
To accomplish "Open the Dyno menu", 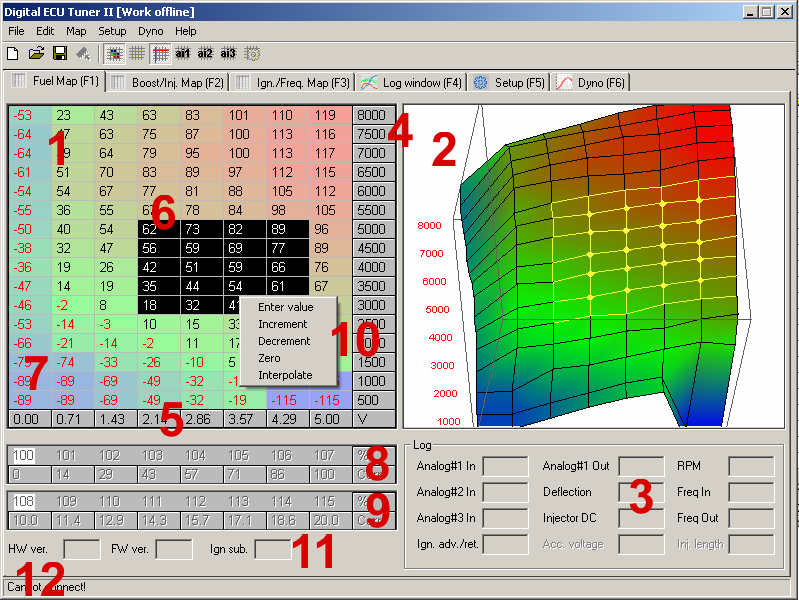I will [x=151, y=31].
